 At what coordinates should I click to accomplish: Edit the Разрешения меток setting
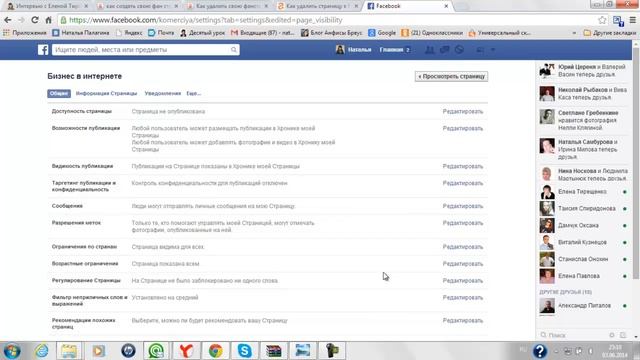coord(463,223)
